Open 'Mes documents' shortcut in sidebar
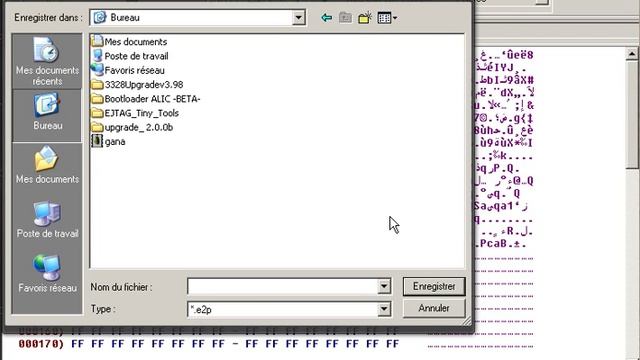This screenshot has width=640, height=360. (47, 165)
